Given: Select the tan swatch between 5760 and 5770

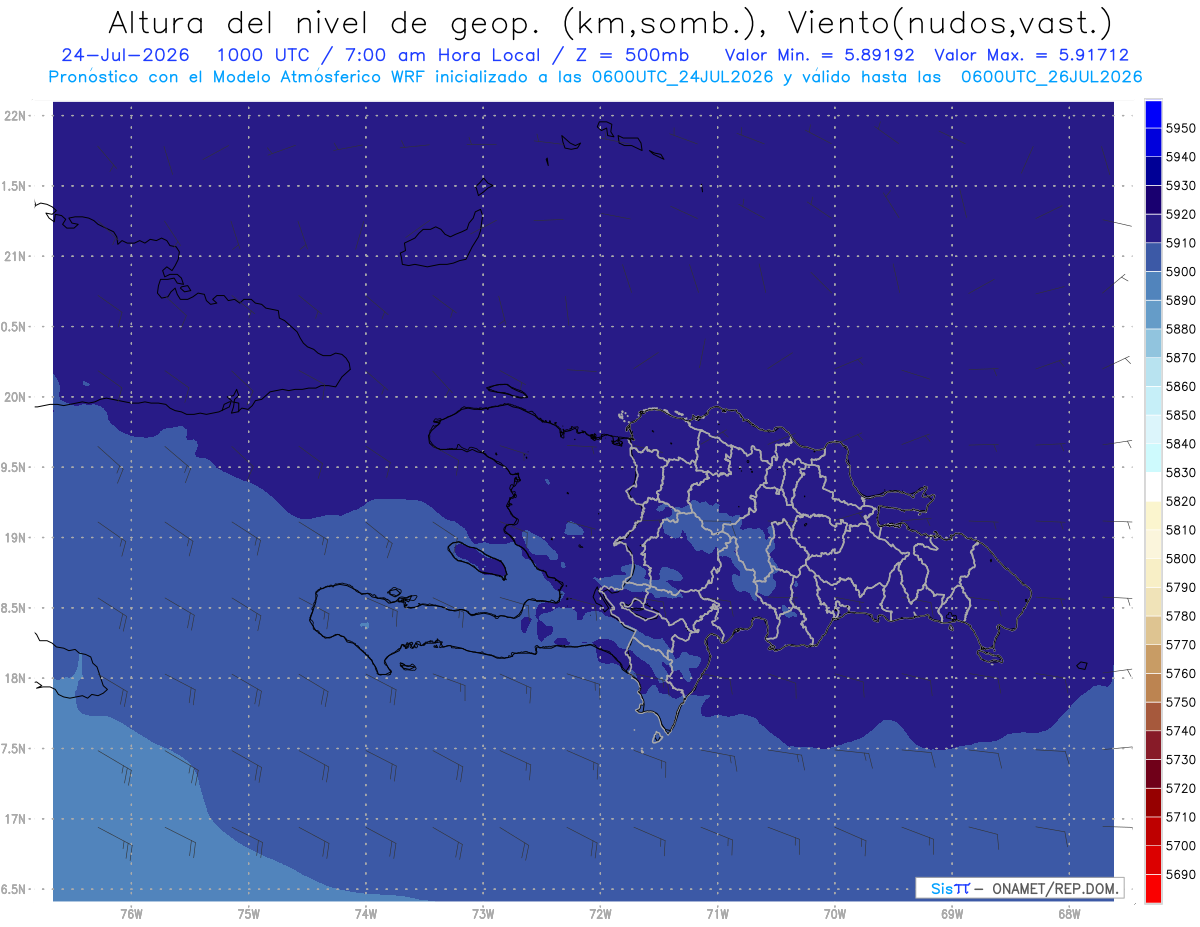Looking at the screenshot, I should click(1152, 659).
